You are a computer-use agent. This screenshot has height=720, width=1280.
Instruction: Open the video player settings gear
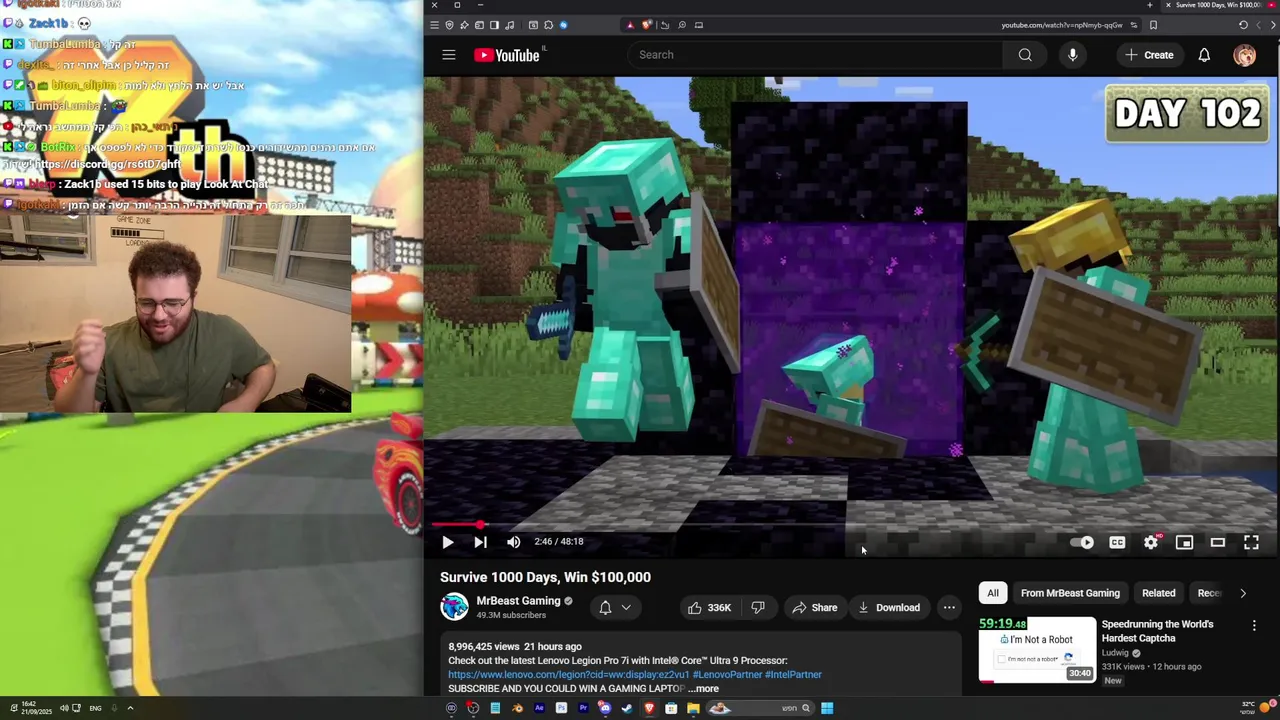tap(1151, 542)
